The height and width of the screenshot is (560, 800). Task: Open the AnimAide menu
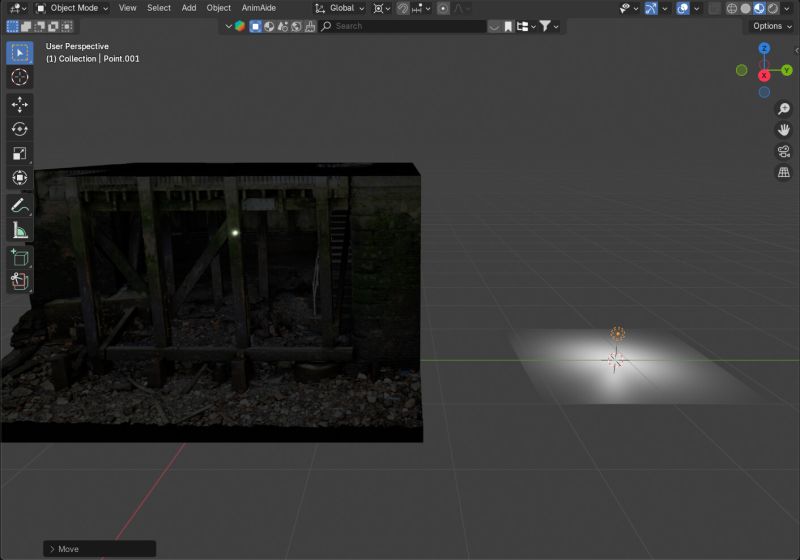coord(259,8)
